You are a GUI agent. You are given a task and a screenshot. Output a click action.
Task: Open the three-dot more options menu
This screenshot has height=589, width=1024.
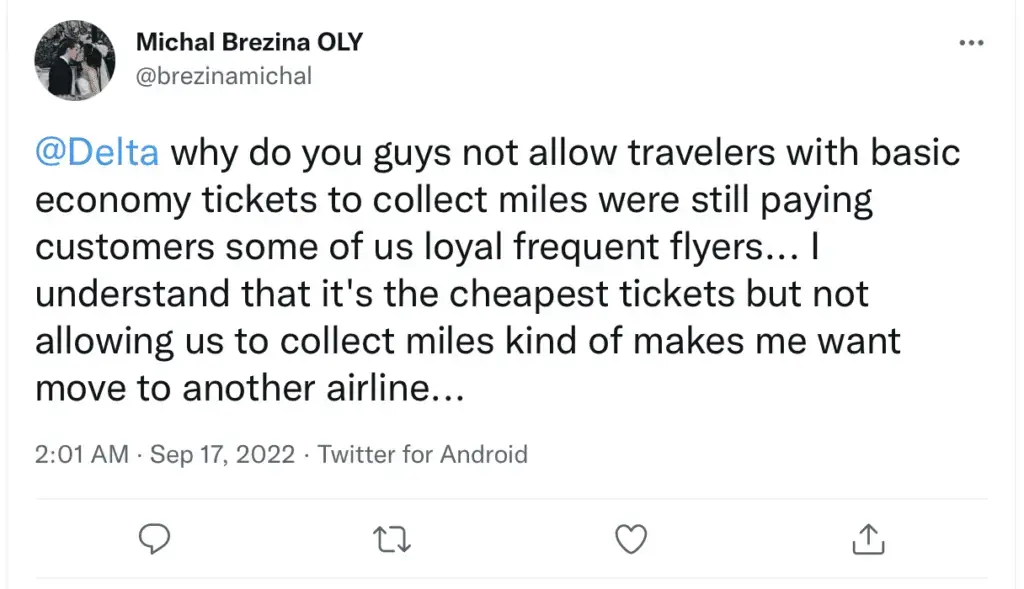click(x=971, y=43)
